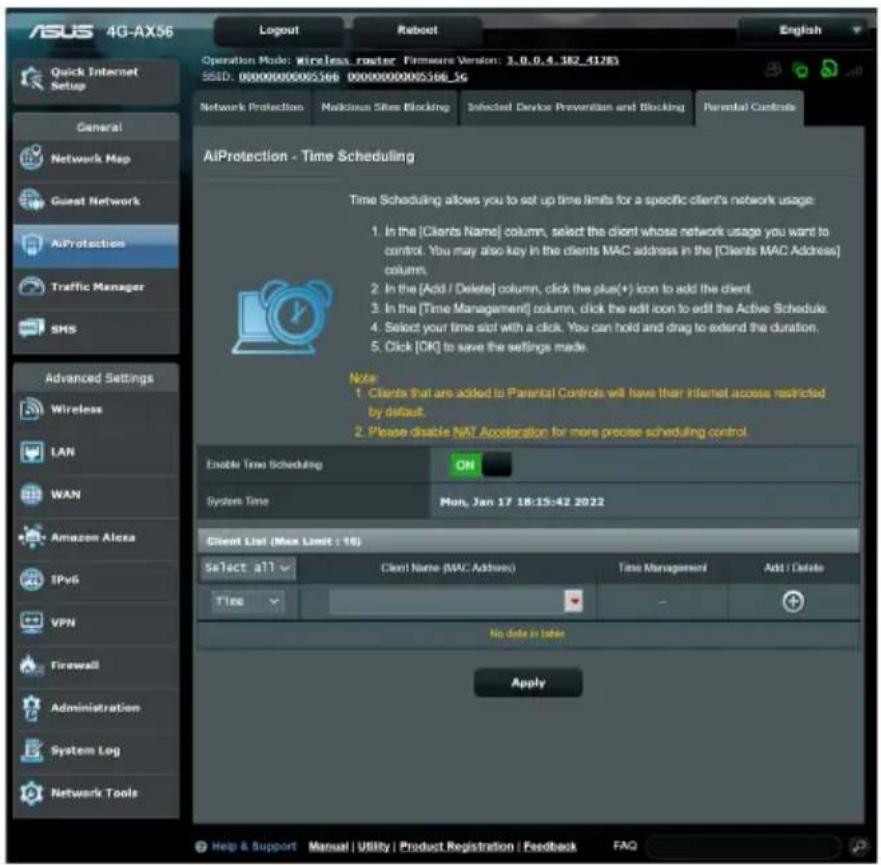The width and height of the screenshot is (881, 865).
Task: Open the Feedback link
Action: [550, 846]
